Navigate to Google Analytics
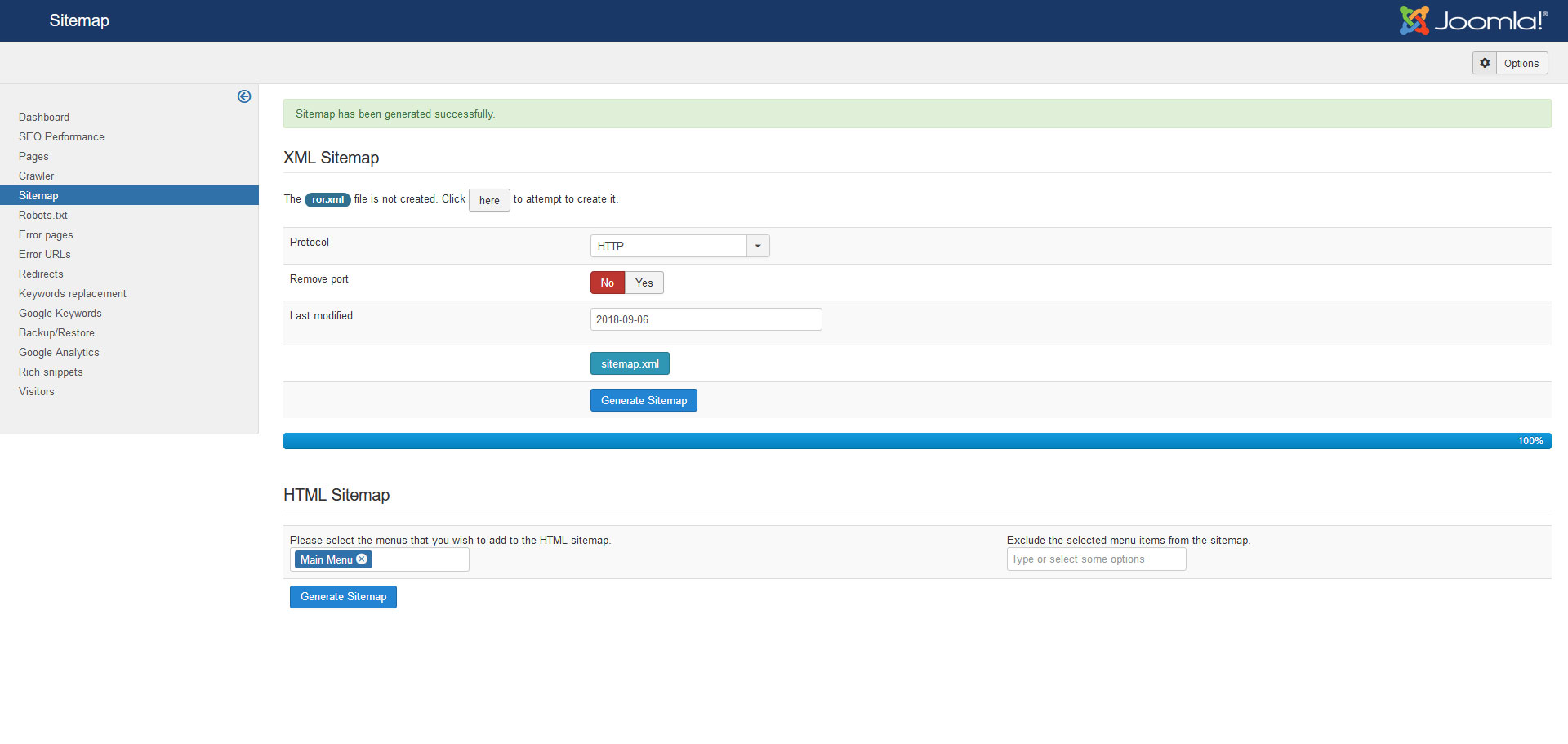Image resolution: width=1568 pixels, height=744 pixels. pyautogui.click(x=59, y=352)
